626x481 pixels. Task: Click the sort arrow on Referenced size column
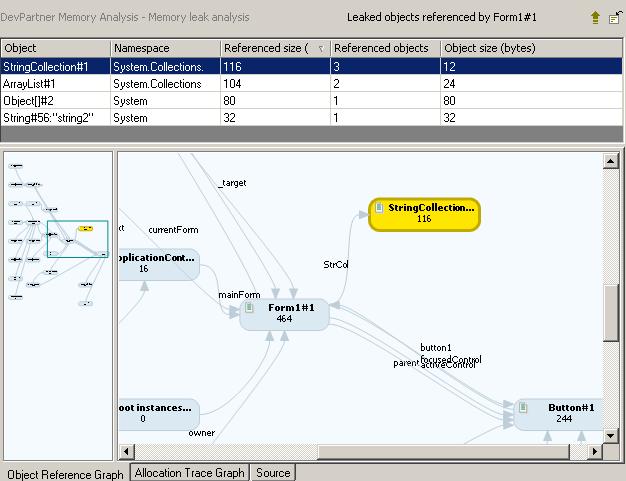[320, 48]
